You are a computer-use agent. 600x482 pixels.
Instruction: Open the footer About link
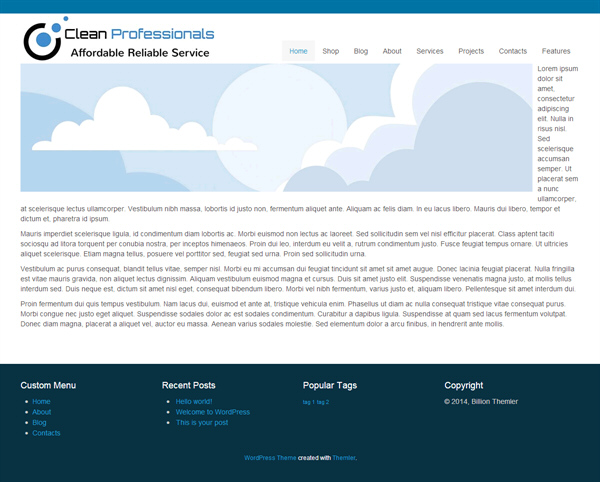(41, 412)
